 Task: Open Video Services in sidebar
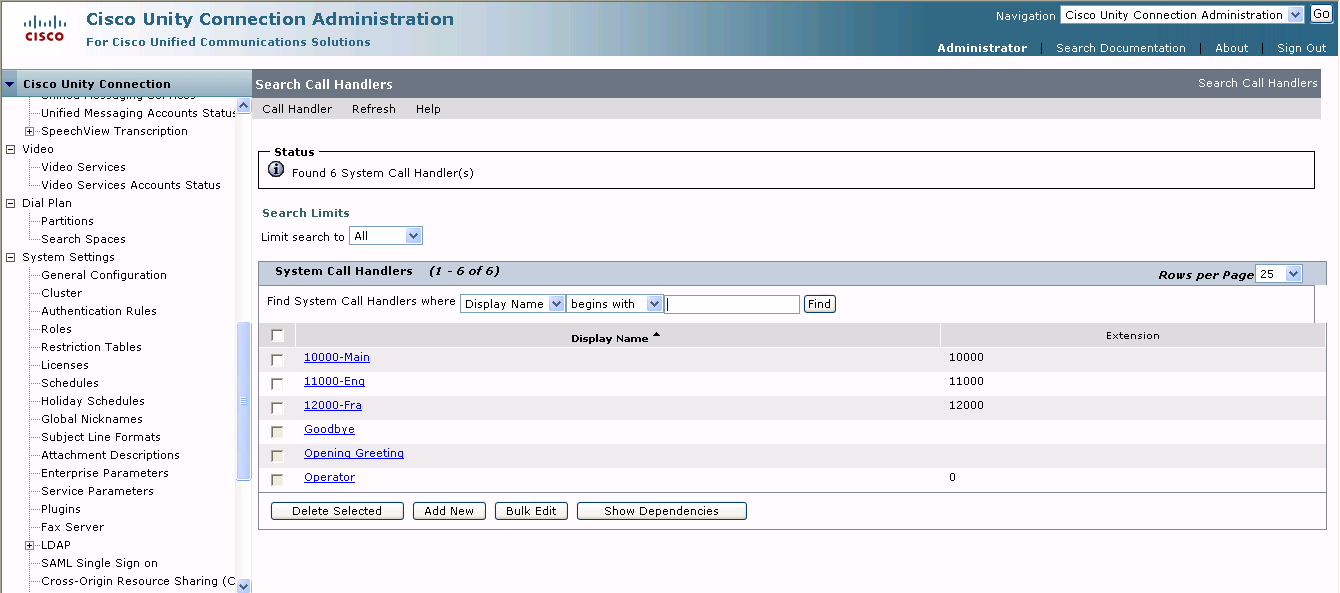[x=83, y=167]
